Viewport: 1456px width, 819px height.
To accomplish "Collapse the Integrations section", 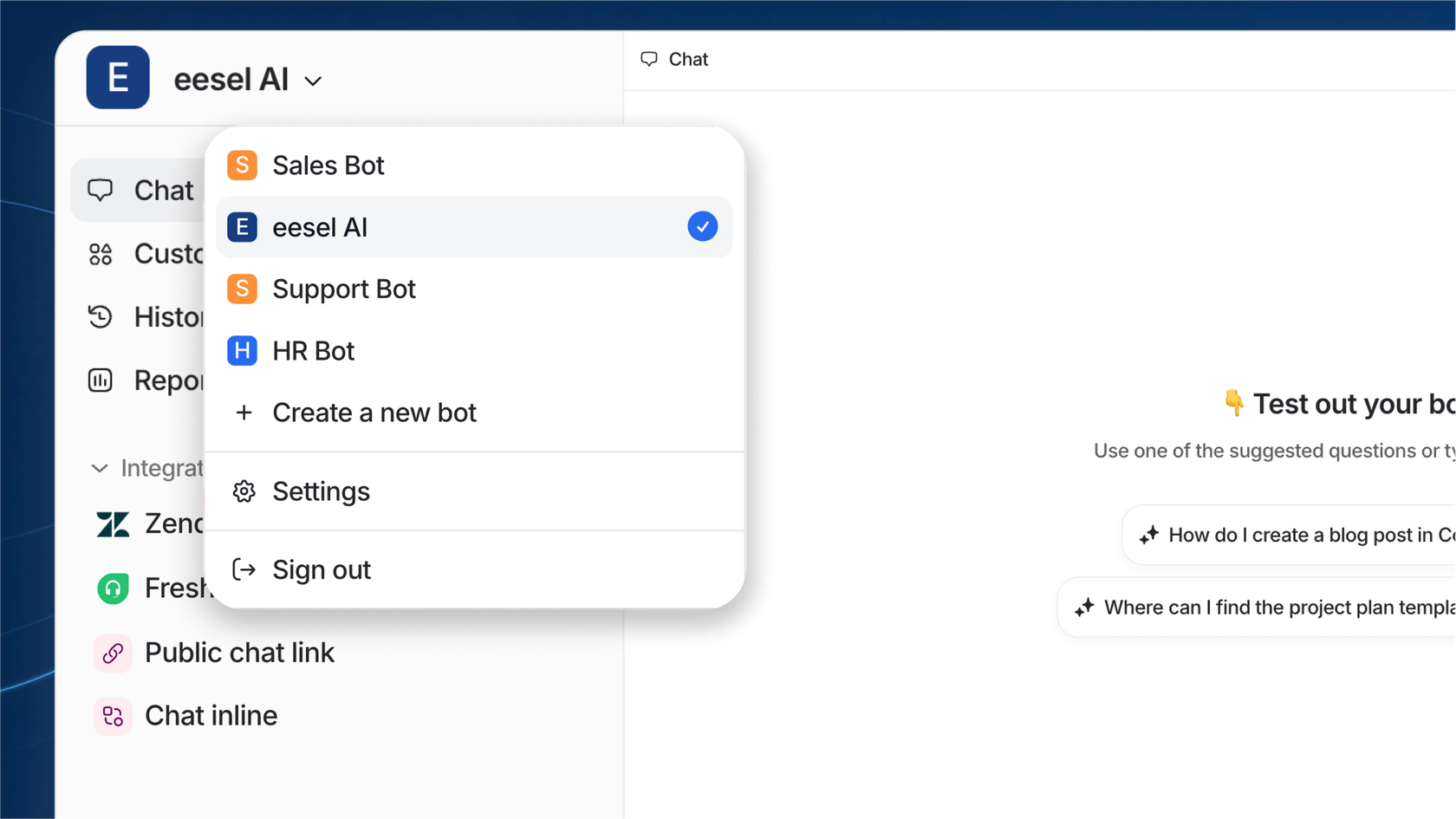I will point(99,468).
